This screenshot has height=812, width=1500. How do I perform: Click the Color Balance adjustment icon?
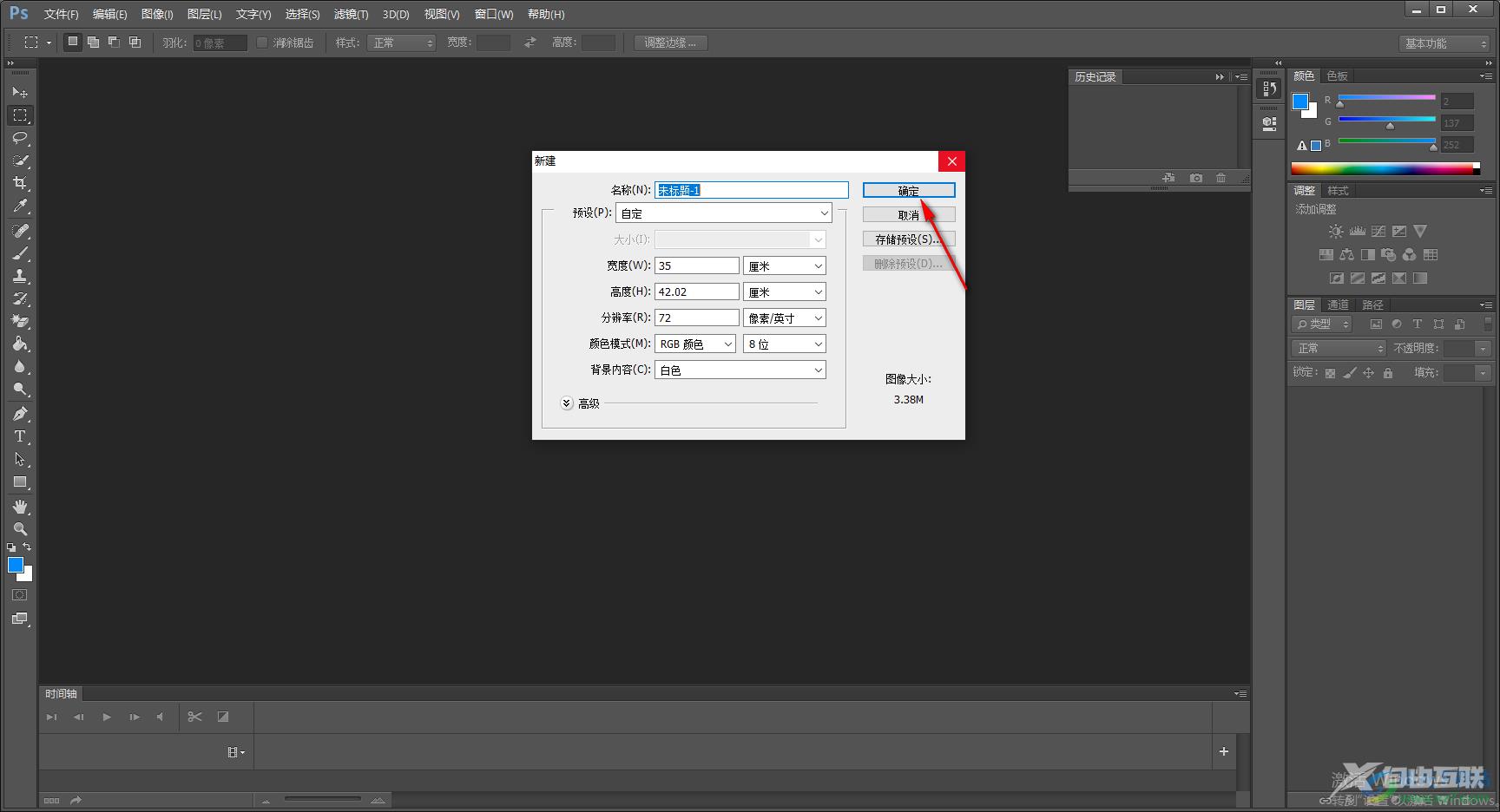(x=1346, y=255)
